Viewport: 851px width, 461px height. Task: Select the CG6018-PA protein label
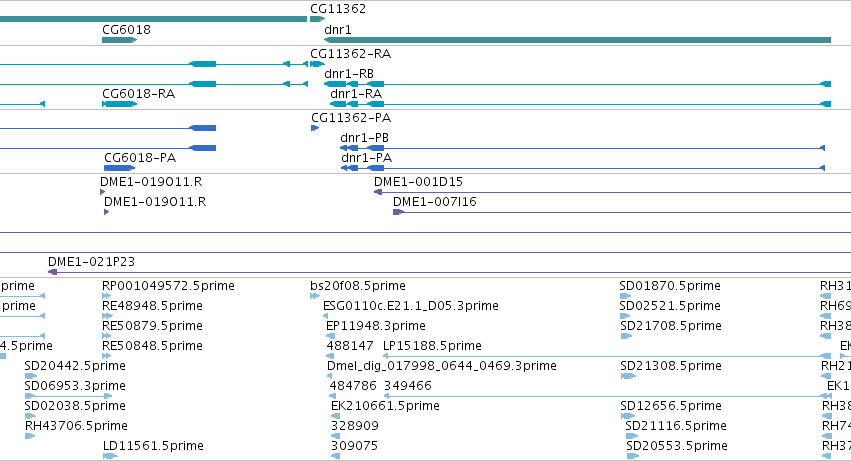tap(140, 157)
